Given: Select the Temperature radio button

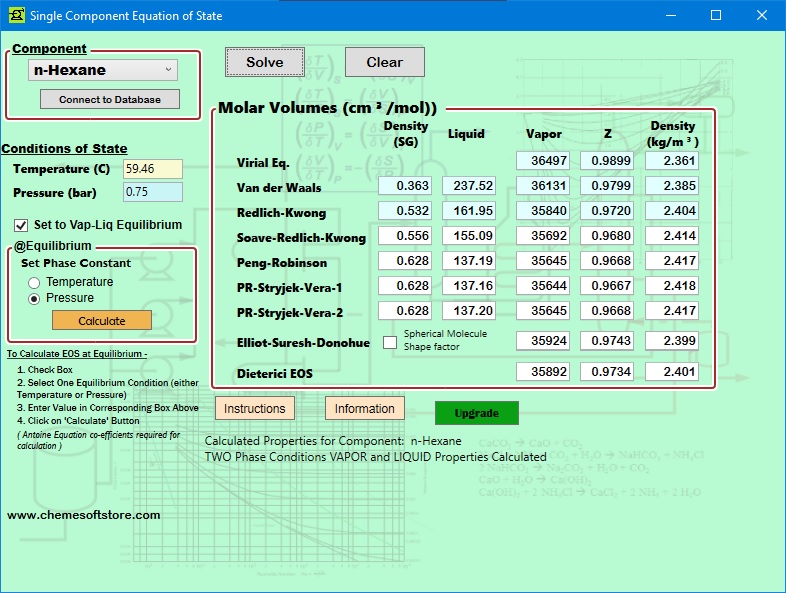Looking at the screenshot, I should click(x=34, y=282).
